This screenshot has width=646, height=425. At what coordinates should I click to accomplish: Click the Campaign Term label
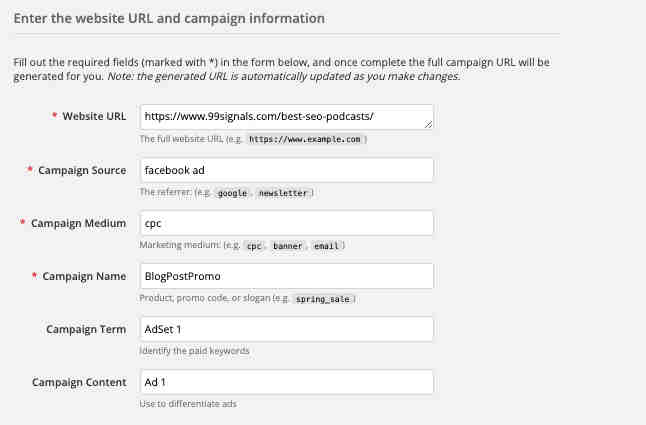(x=86, y=329)
